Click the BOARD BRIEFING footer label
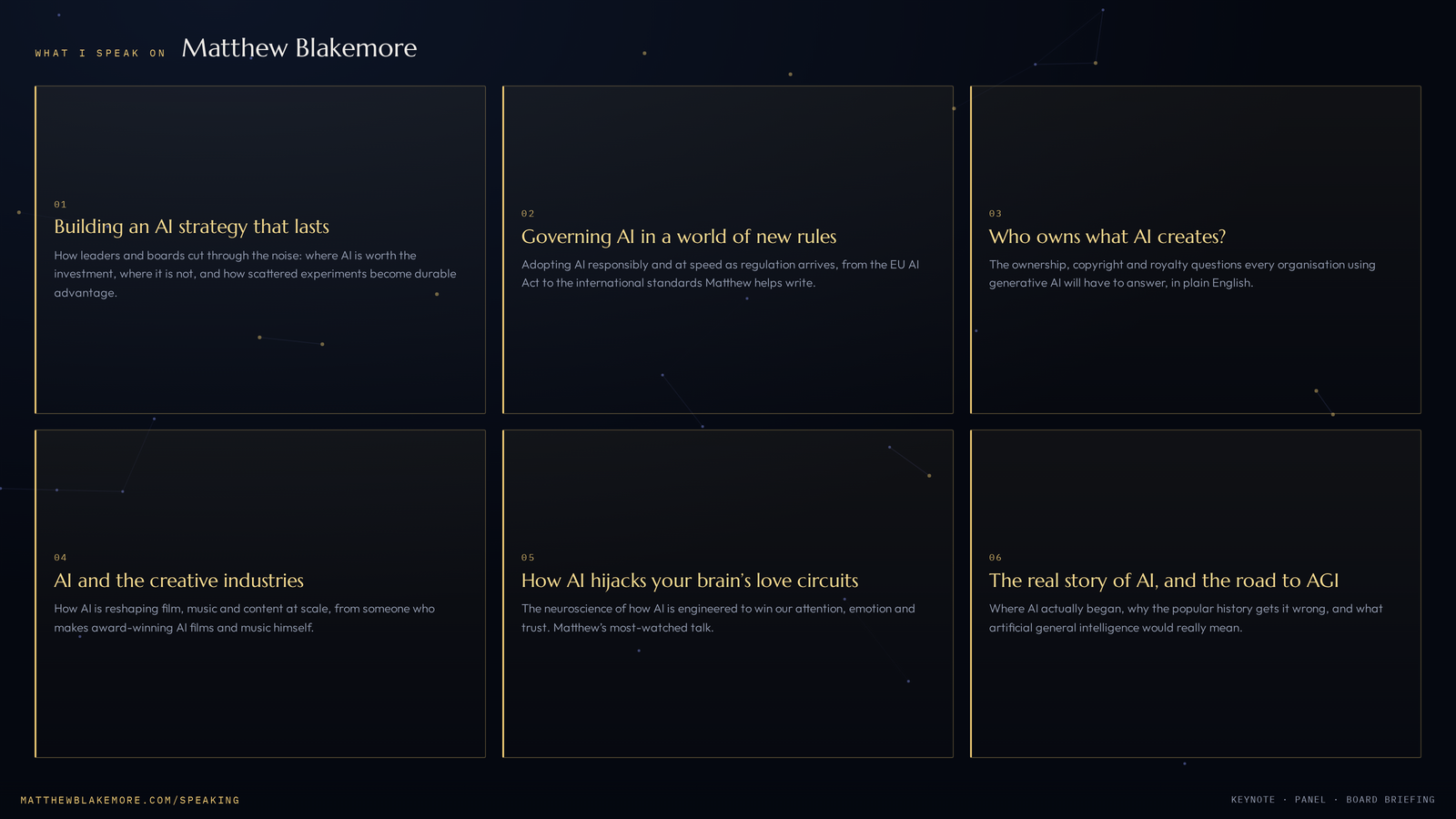 1390,800
